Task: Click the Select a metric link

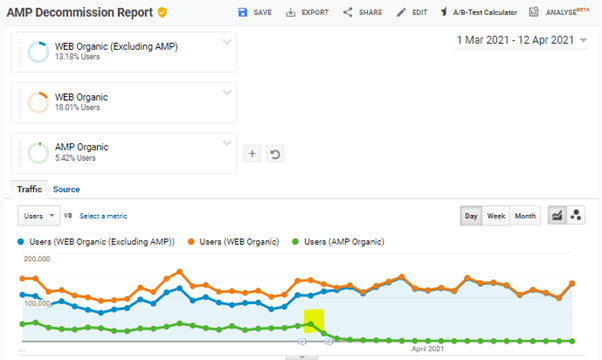Action: pyautogui.click(x=103, y=216)
